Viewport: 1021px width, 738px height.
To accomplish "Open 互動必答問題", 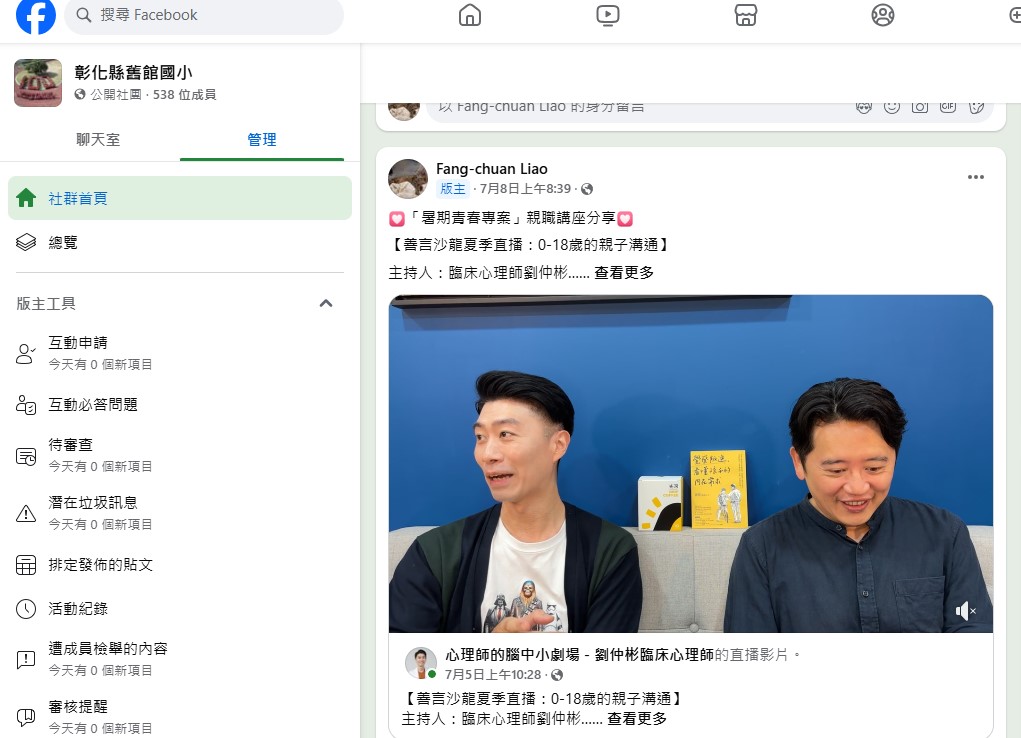I will pyautogui.click(x=180, y=404).
